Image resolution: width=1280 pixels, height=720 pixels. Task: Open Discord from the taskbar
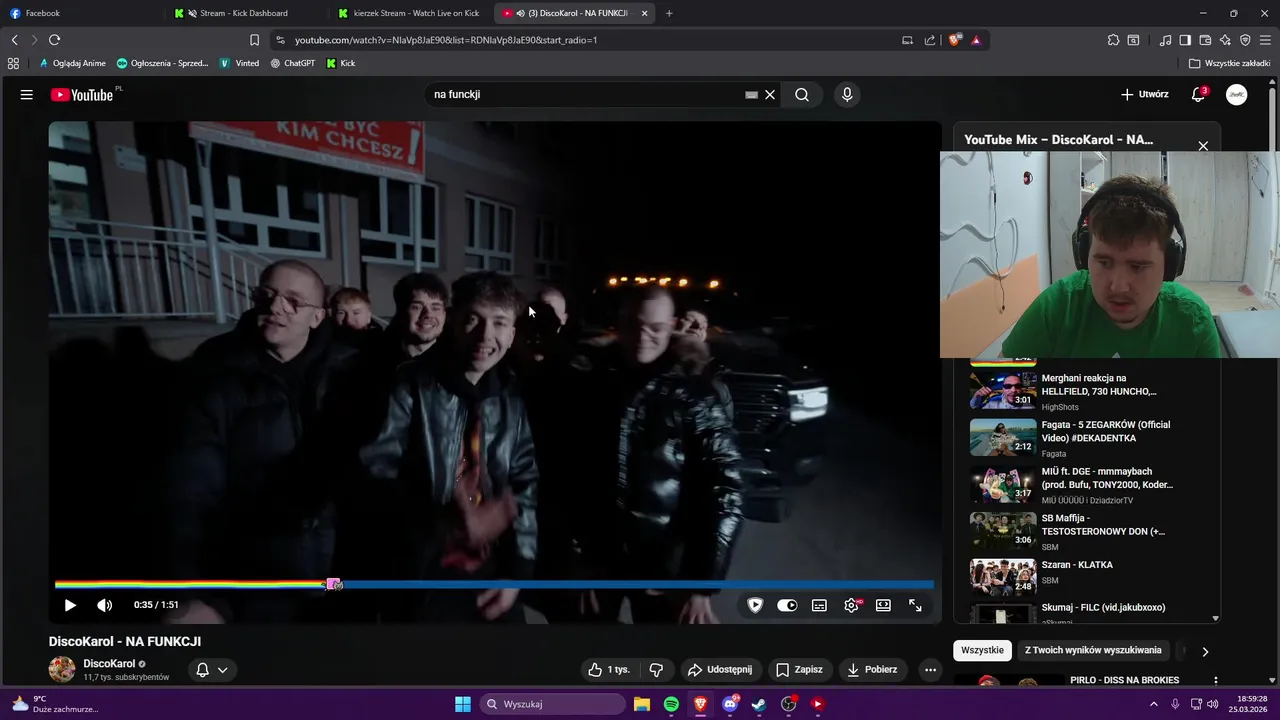[x=730, y=704]
